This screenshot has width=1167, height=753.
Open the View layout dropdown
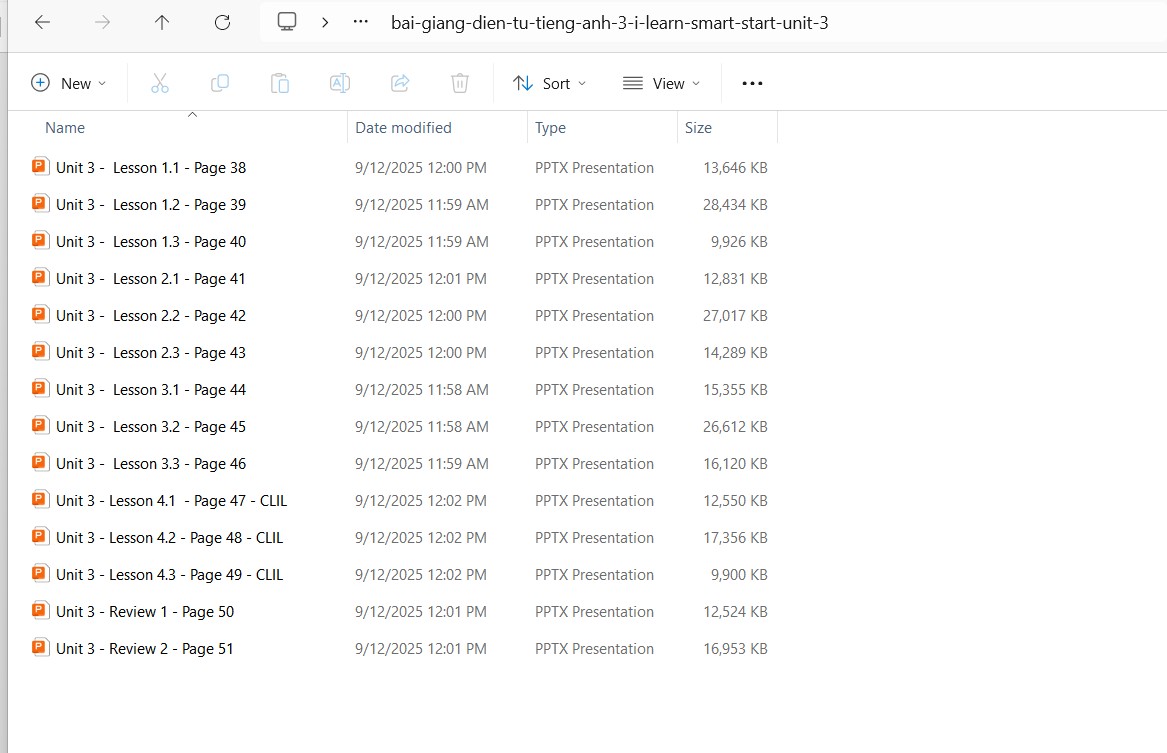point(661,84)
